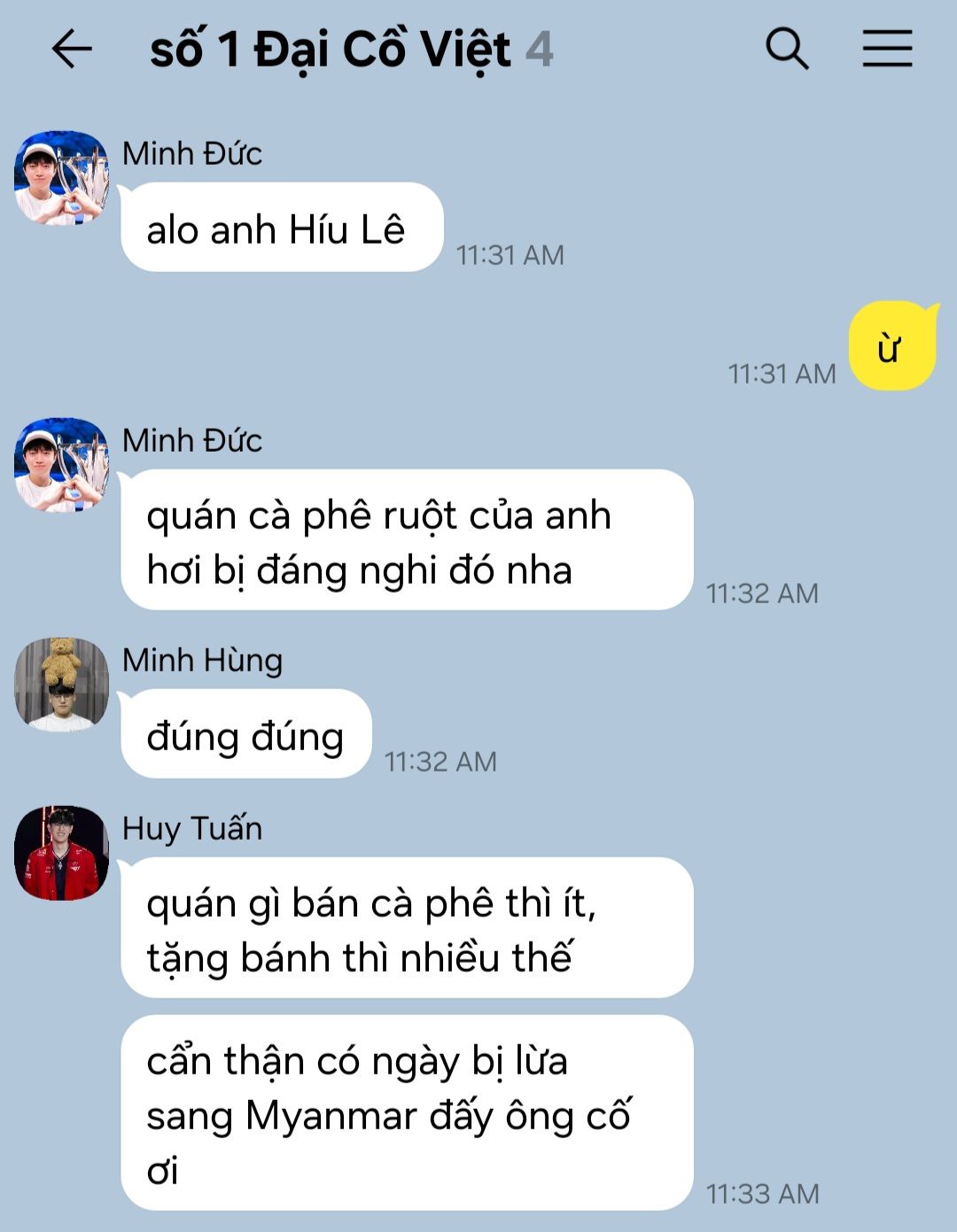The height and width of the screenshot is (1232, 957).
Task: Tap the 11:31 AM timestamp beside 'ừ'
Action: (782, 374)
